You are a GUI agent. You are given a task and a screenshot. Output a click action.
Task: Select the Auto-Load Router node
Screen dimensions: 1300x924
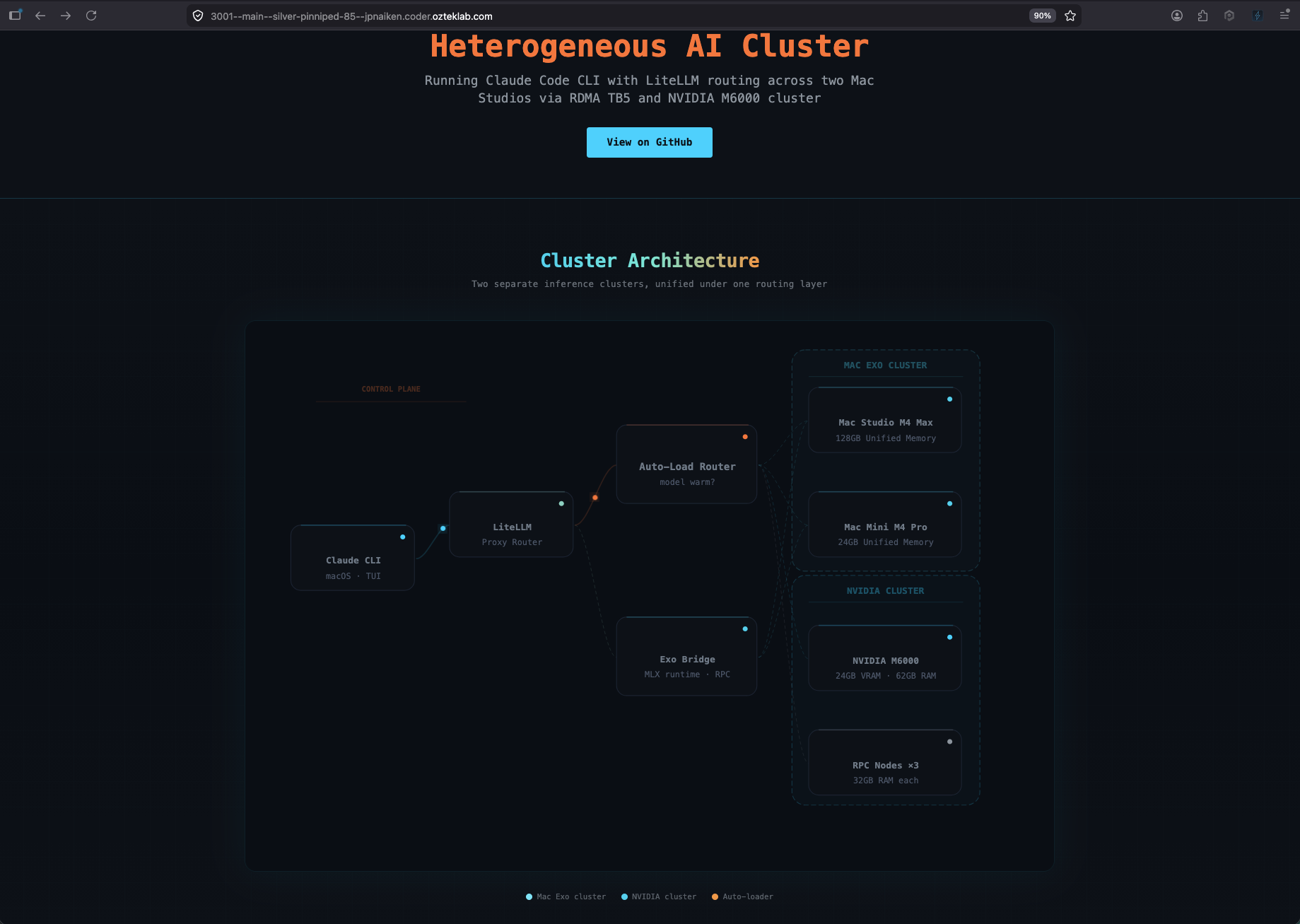686,464
